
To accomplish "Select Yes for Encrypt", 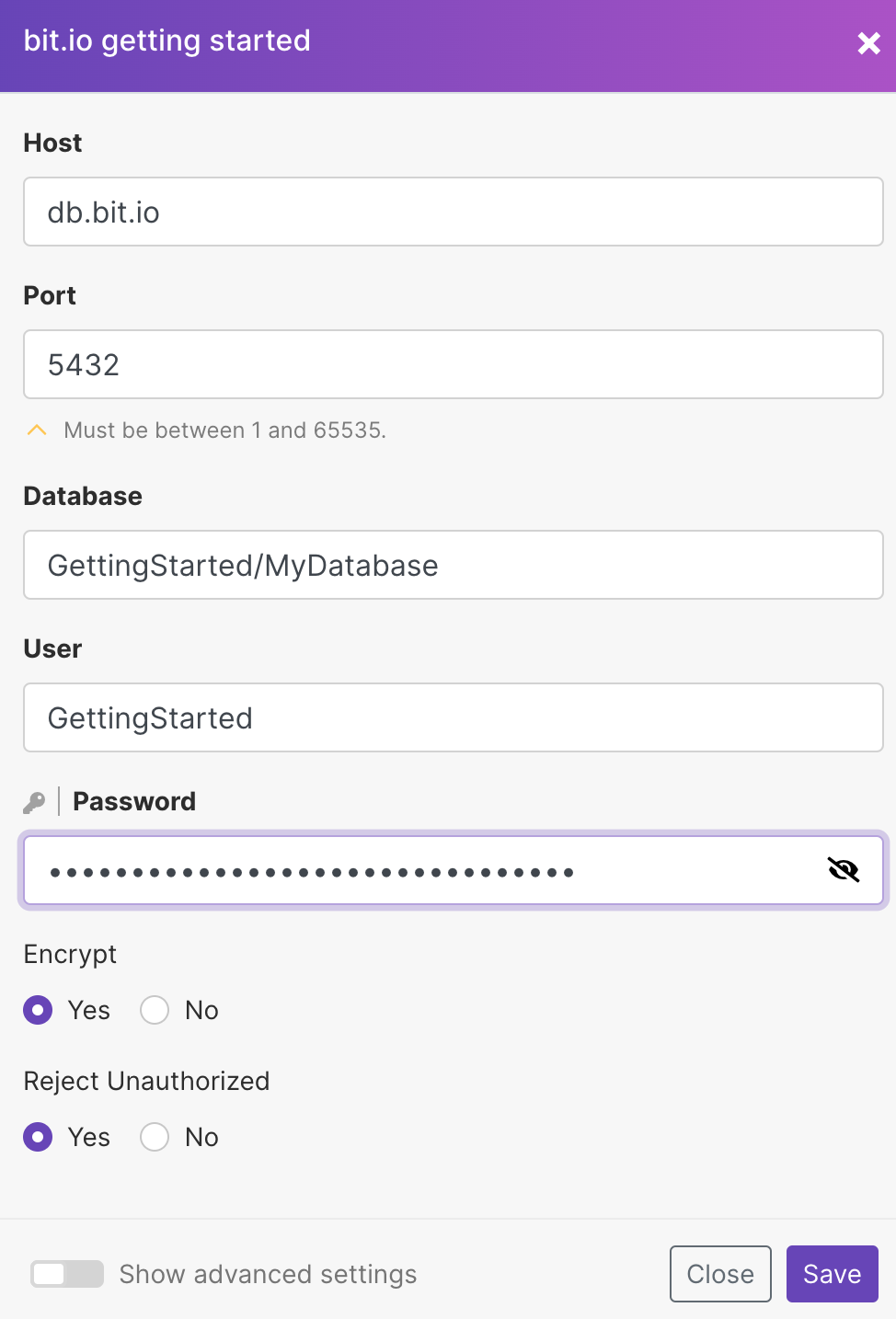I will [x=38, y=1010].
